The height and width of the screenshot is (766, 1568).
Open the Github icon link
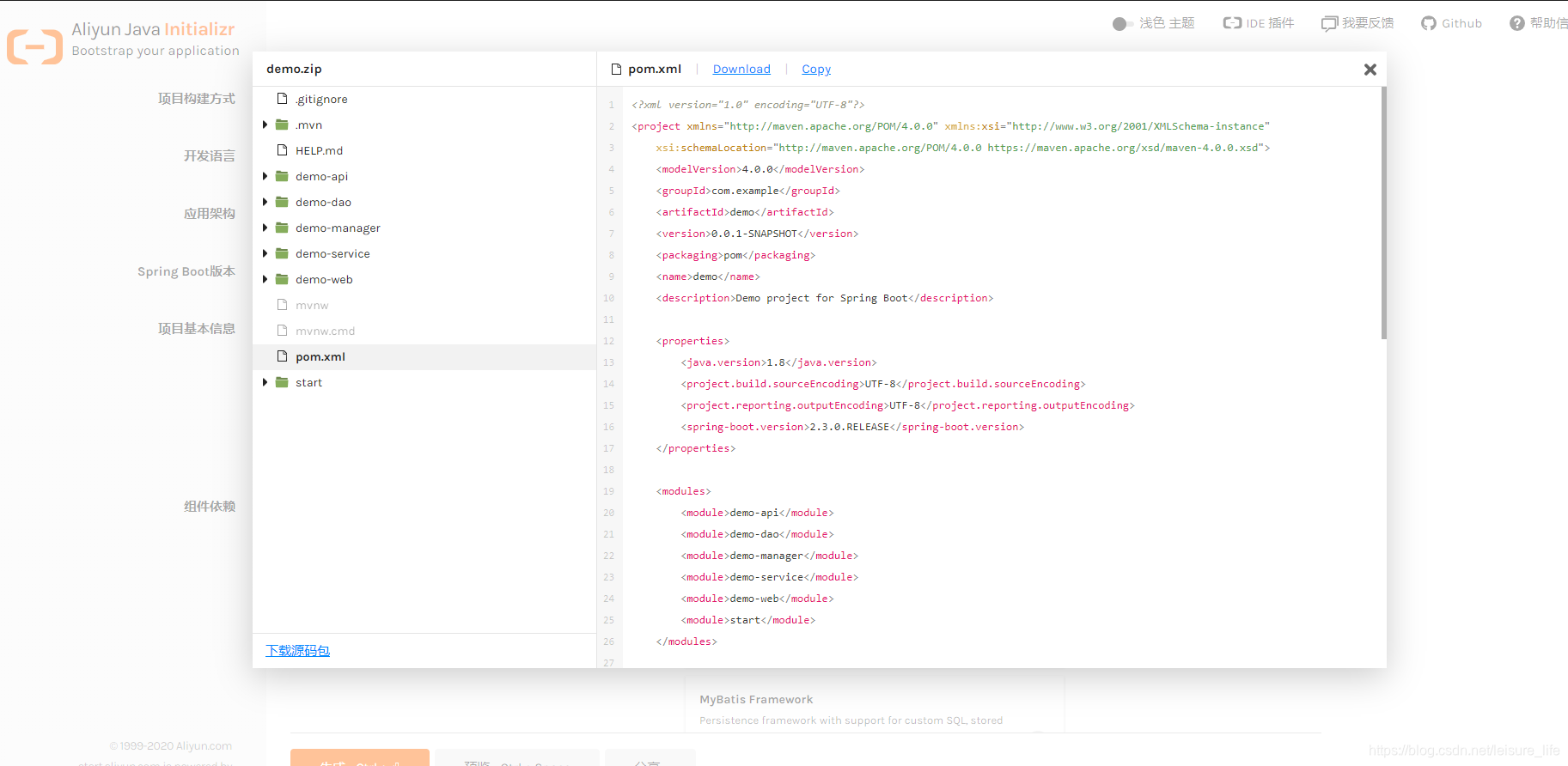[1429, 23]
